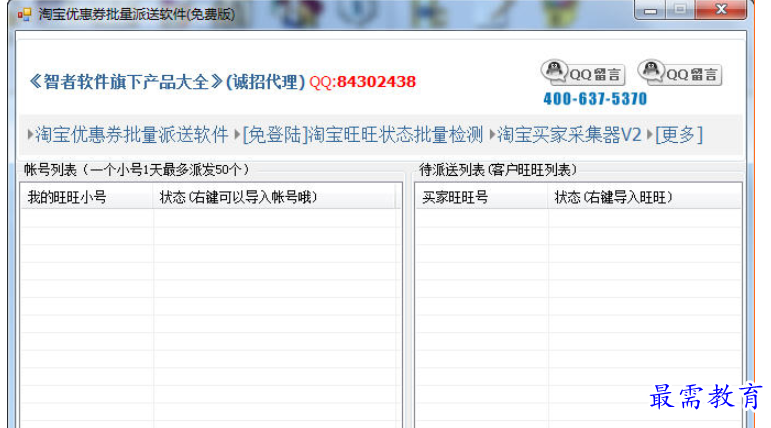Screen dimensions: 771x428
Task: Click the app icon in title bar
Action: point(24,14)
